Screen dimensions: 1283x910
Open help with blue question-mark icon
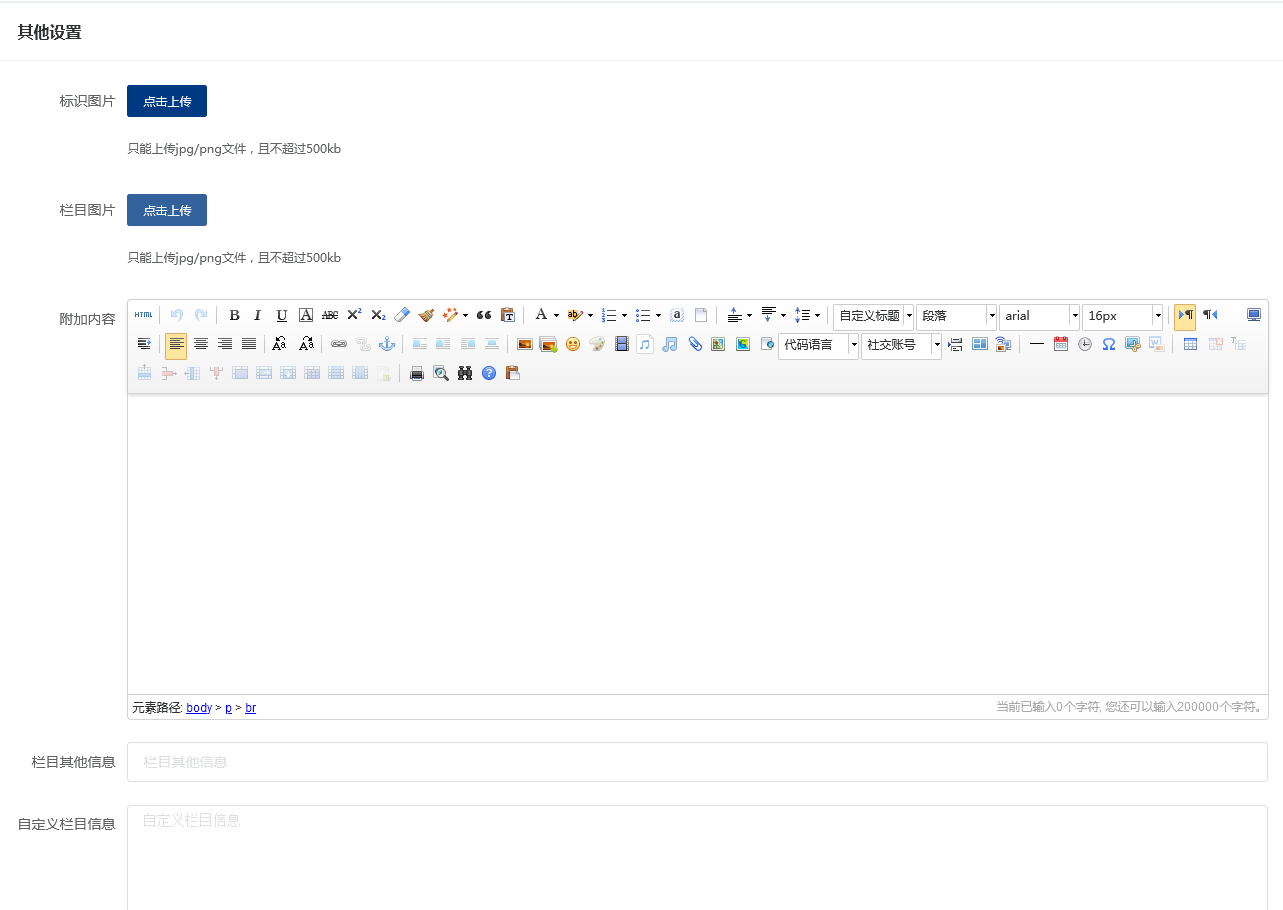click(x=489, y=373)
